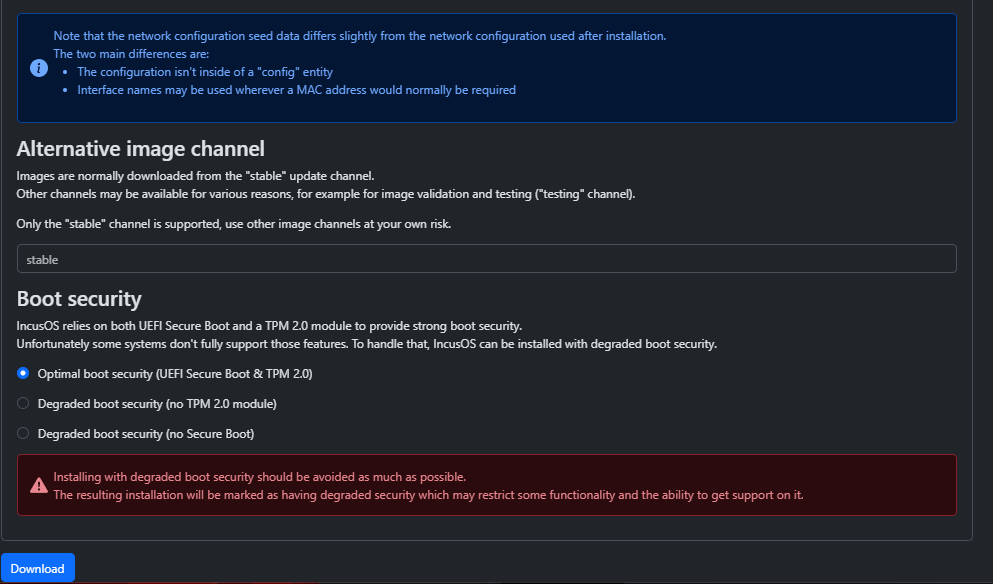Choose the no TPM 2.0 module radio button

click(23, 403)
